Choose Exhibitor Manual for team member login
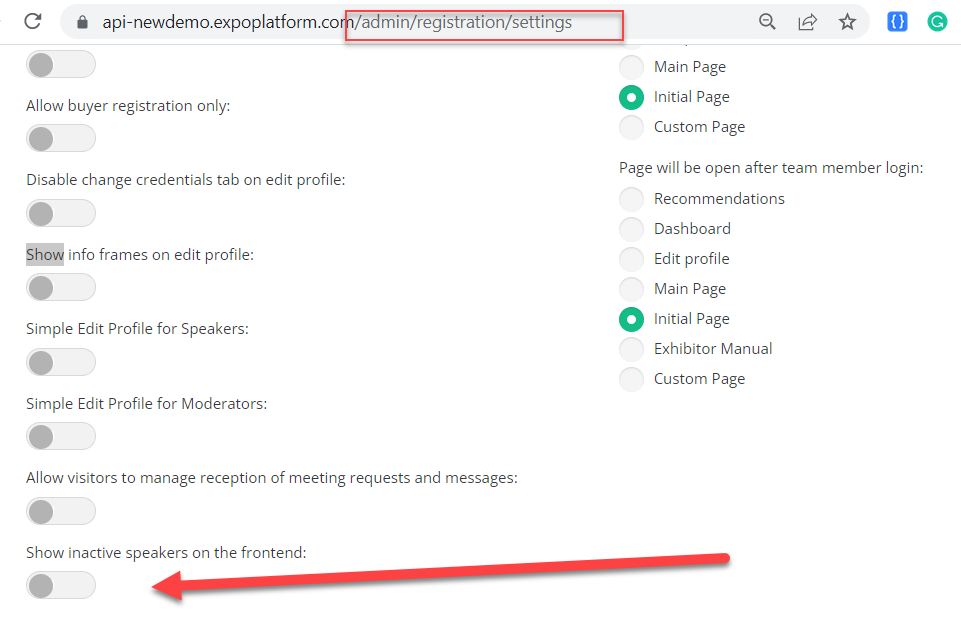Image resolution: width=961 pixels, height=622 pixels. [x=631, y=349]
